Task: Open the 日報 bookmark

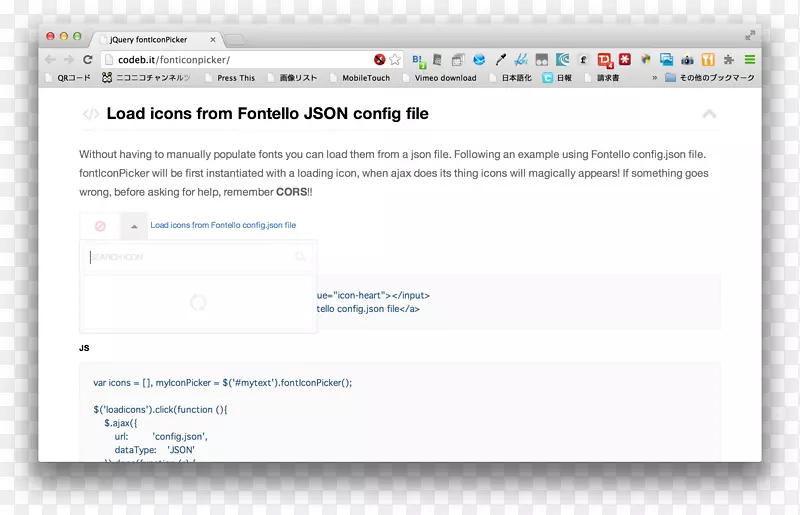Action: 557,78
